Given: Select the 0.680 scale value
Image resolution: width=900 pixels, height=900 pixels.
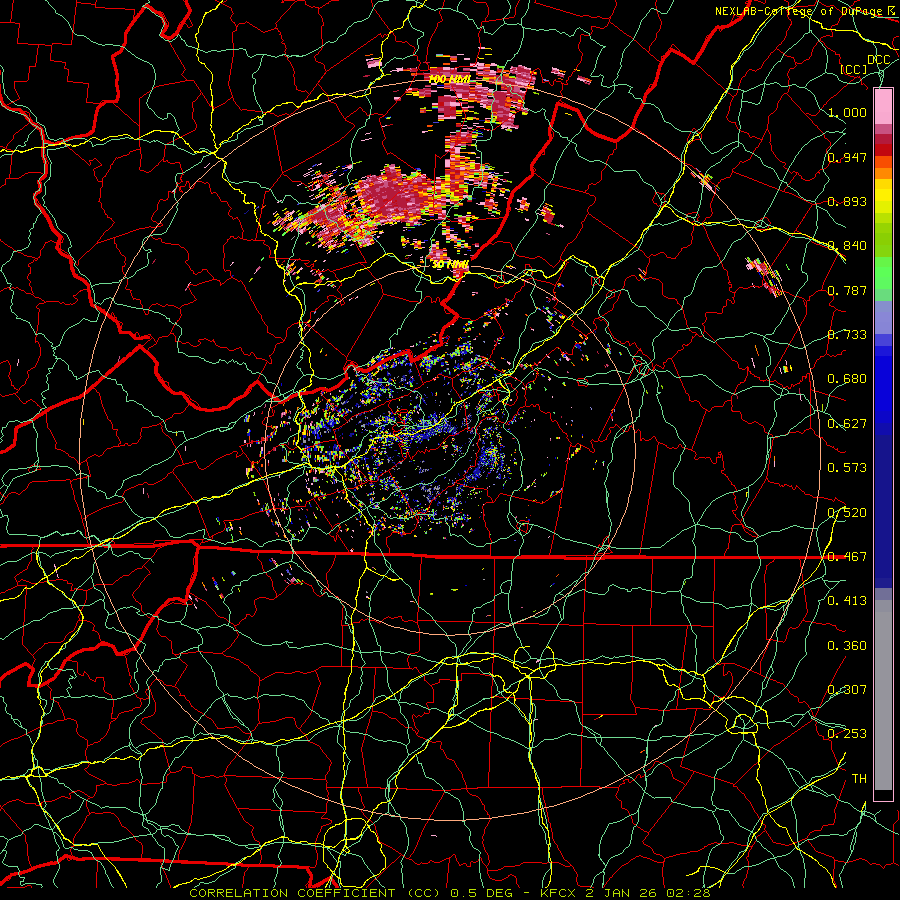Looking at the screenshot, I should coord(847,379).
